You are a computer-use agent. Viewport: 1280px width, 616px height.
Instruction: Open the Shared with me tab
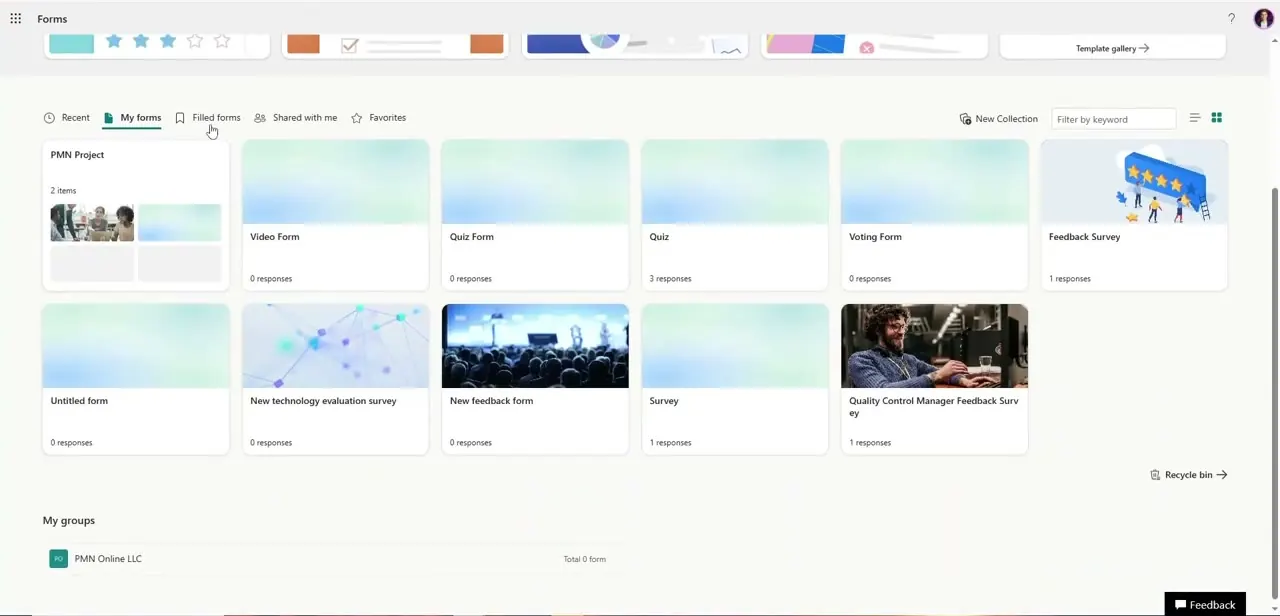(x=296, y=118)
